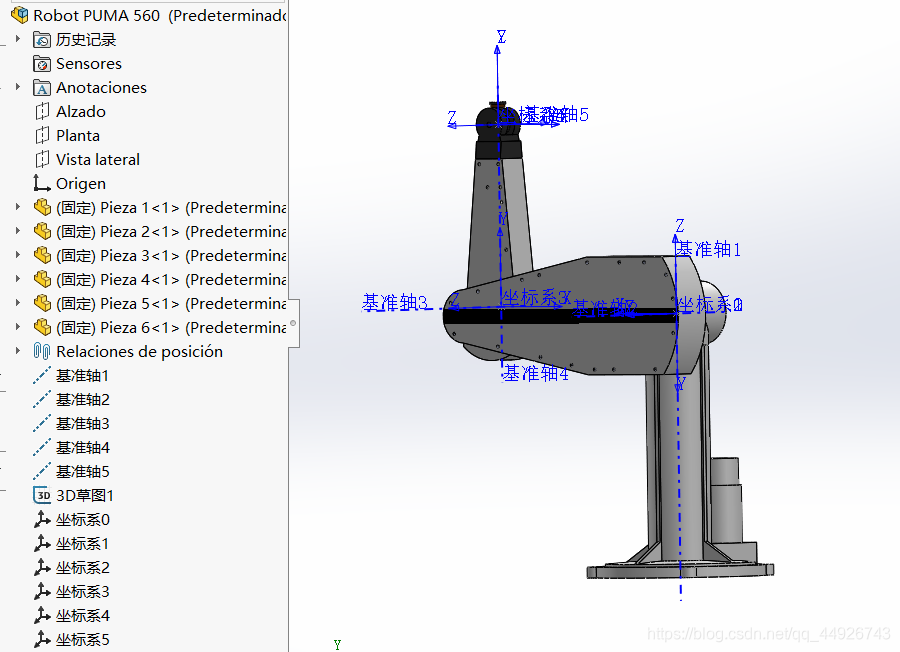Click the Anotaciones annotation icon

pos(42,88)
